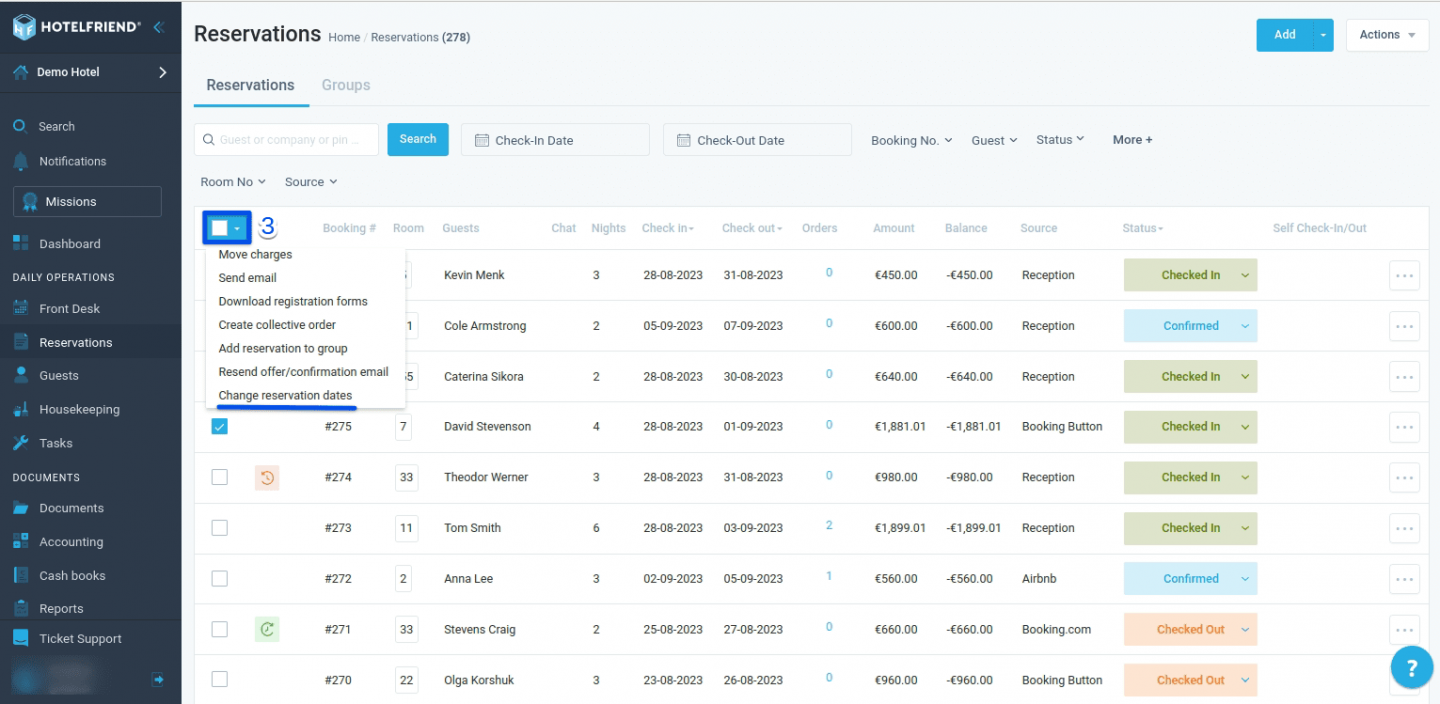Select Send email menu item
1440x704 pixels.
coord(247,278)
